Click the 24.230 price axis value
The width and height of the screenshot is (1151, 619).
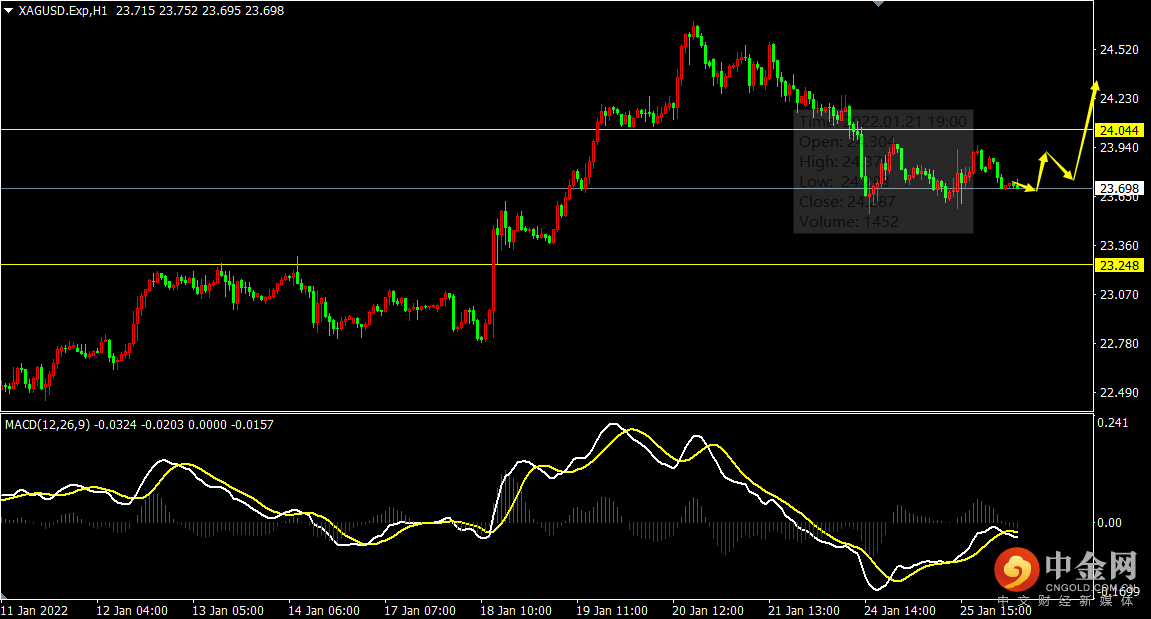(x=1119, y=98)
